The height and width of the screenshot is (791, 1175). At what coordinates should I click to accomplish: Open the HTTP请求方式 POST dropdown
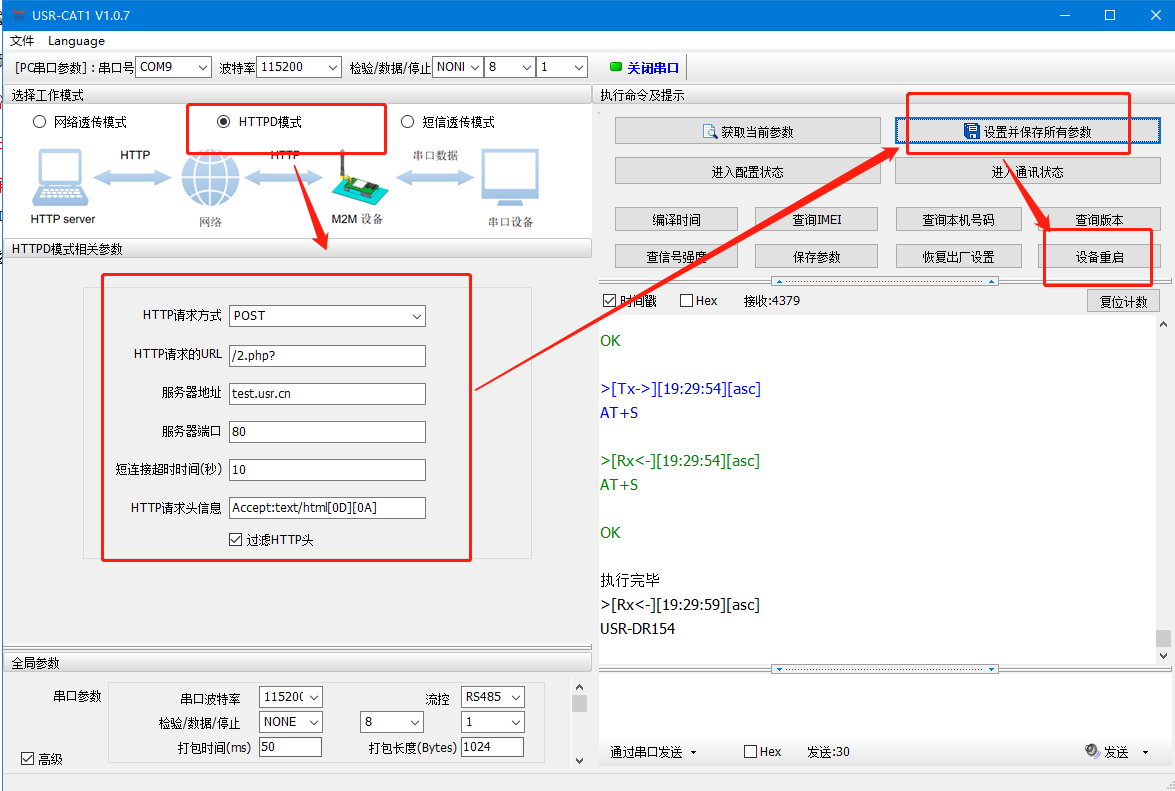pos(327,316)
